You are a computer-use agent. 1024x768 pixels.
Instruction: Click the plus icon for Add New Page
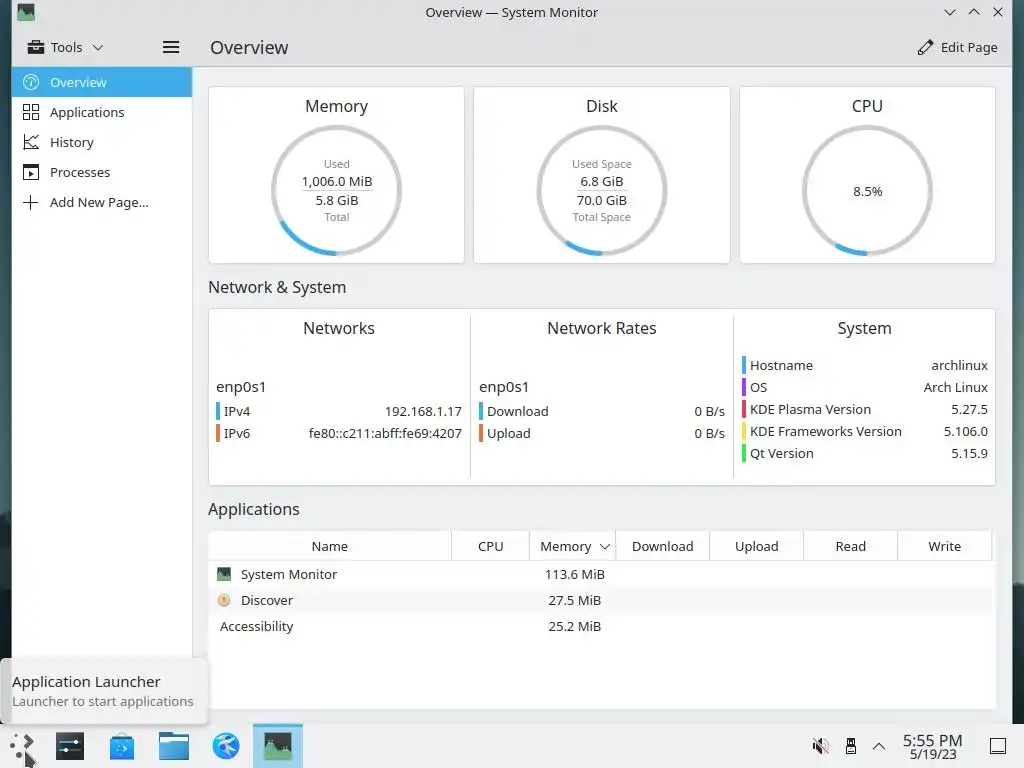coord(31,202)
